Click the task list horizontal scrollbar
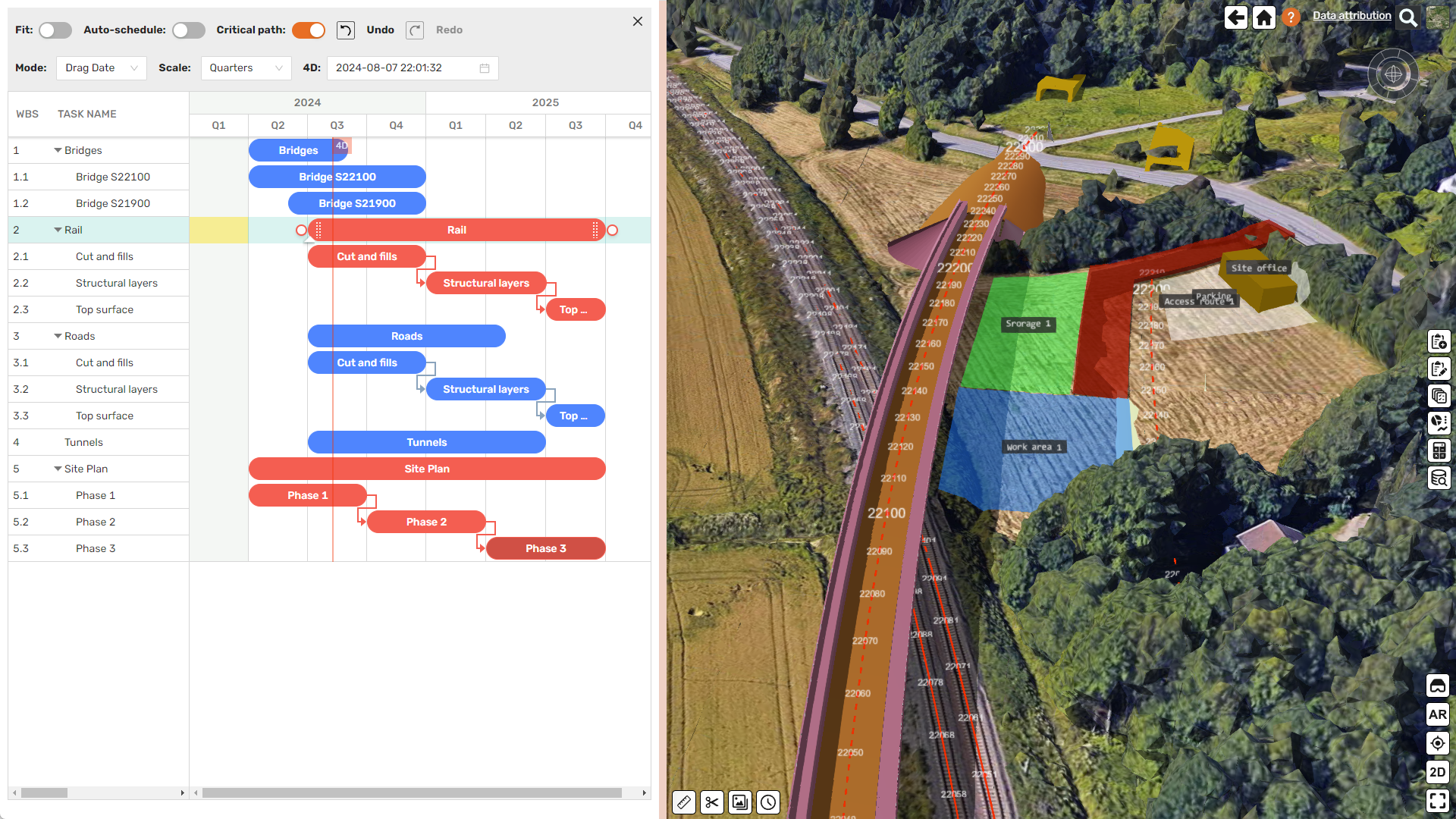 44,793
